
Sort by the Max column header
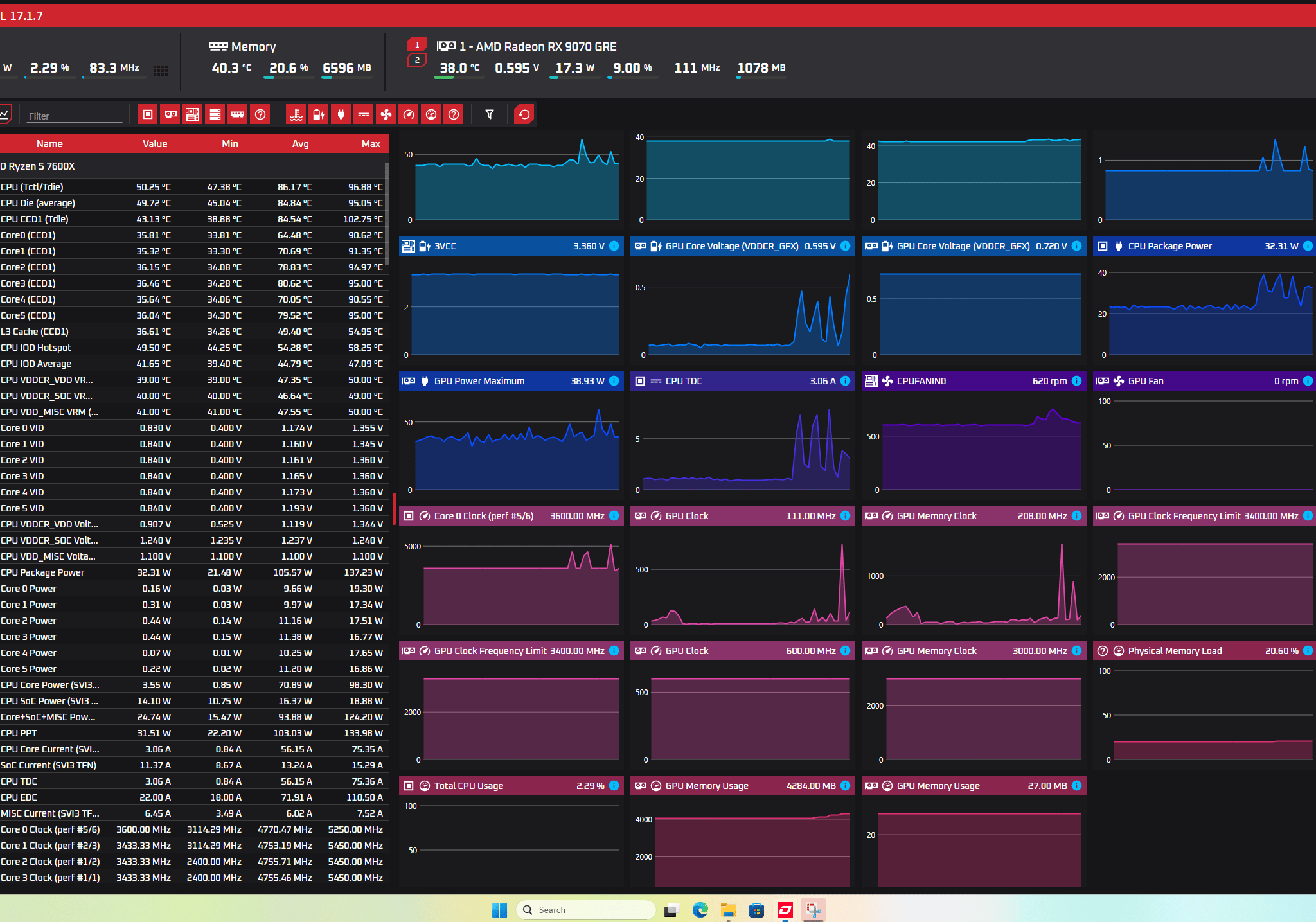[371, 144]
